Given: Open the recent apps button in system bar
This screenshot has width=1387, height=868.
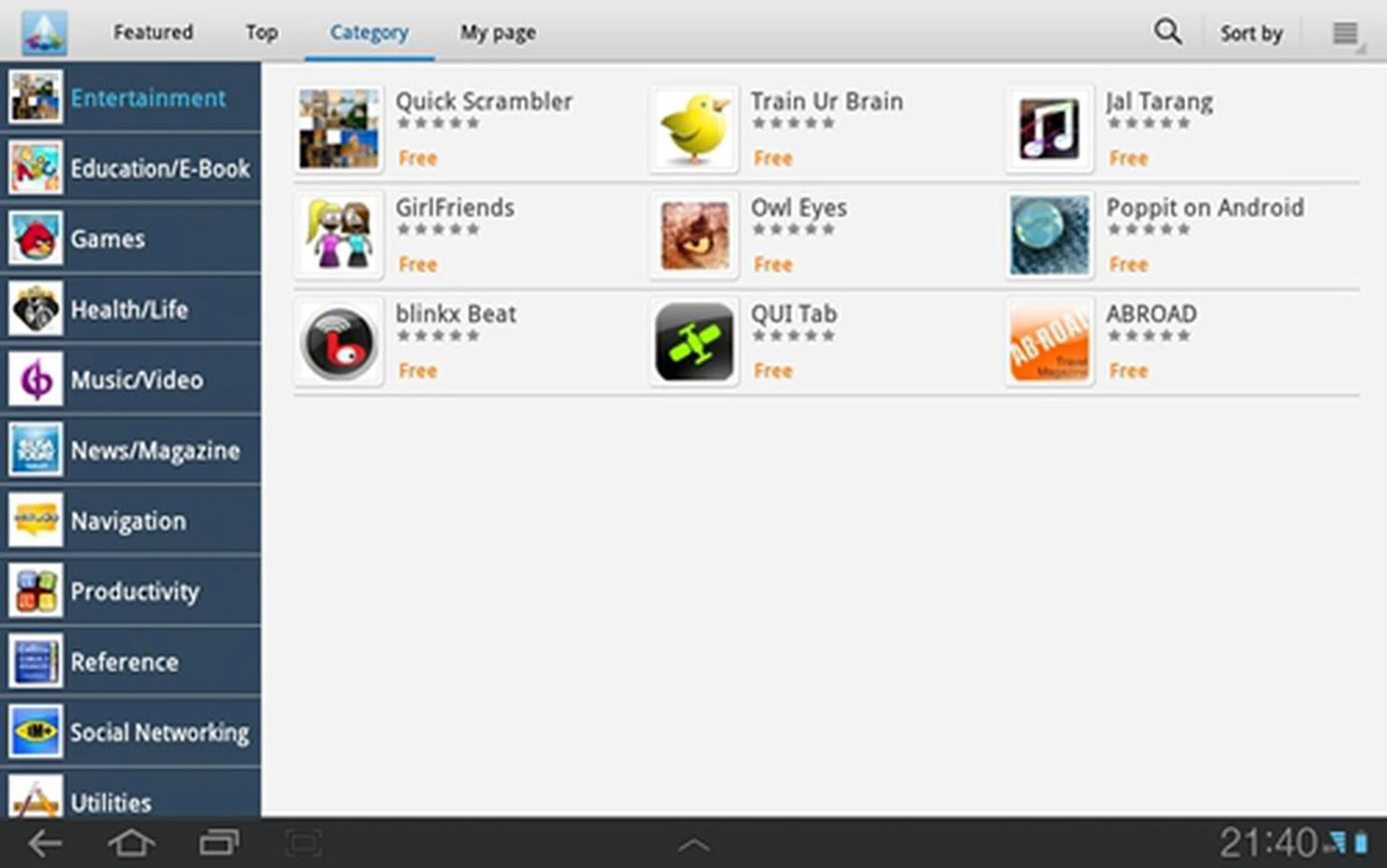Looking at the screenshot, I should [220, 843].
